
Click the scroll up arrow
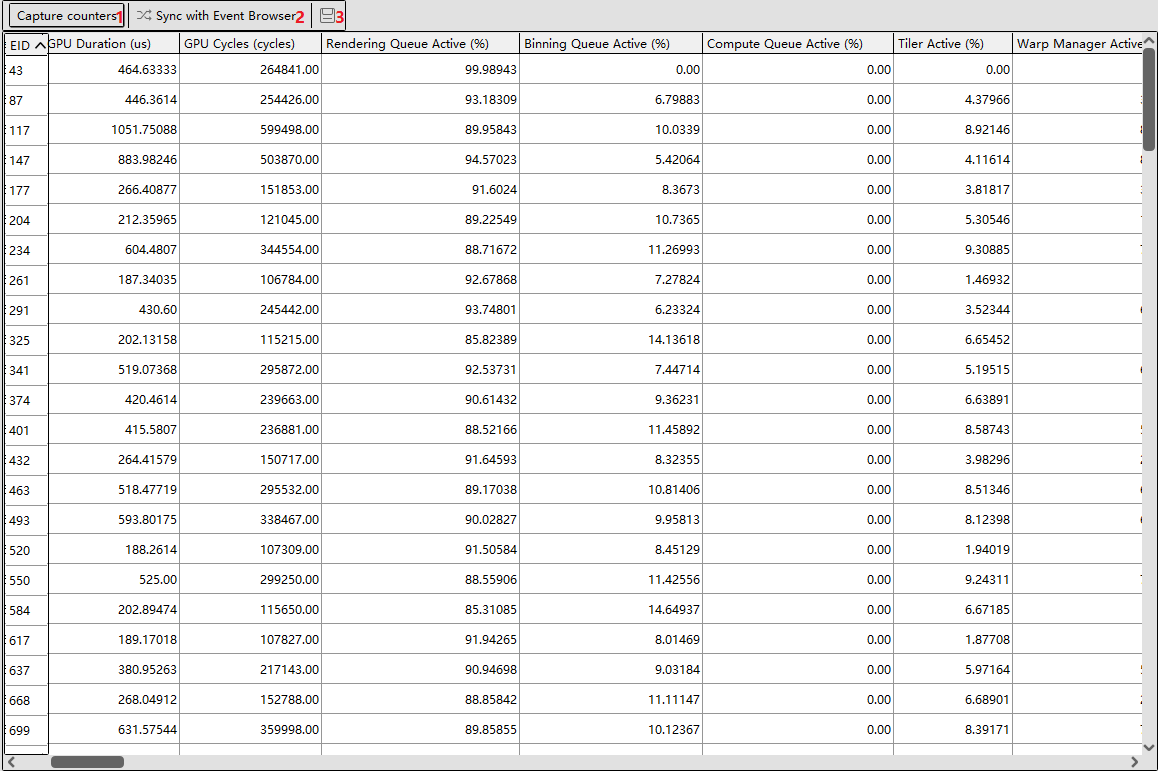pyautogui.click(x=1149, y=41)
